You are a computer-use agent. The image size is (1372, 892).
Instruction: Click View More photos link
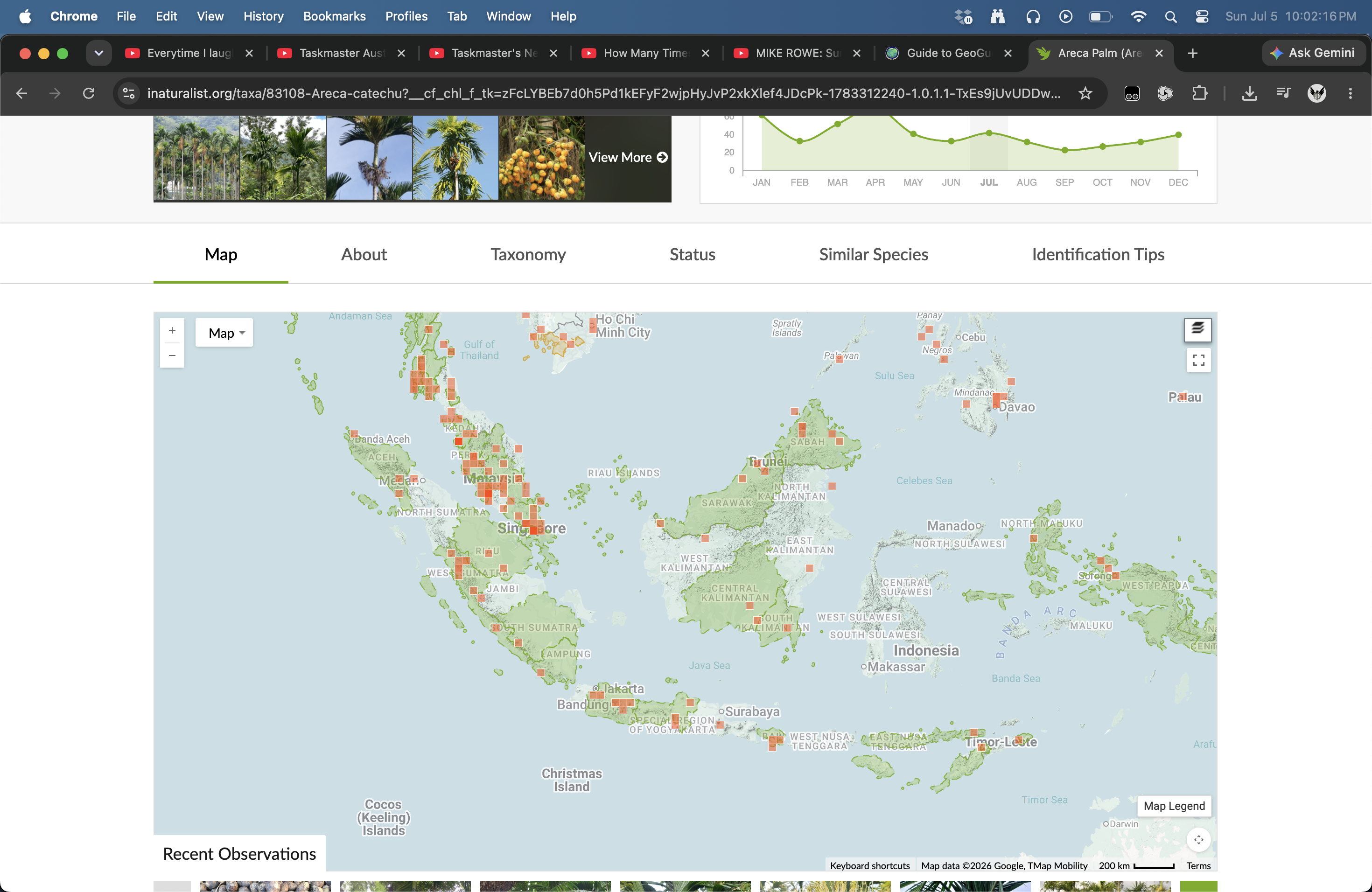628,157
